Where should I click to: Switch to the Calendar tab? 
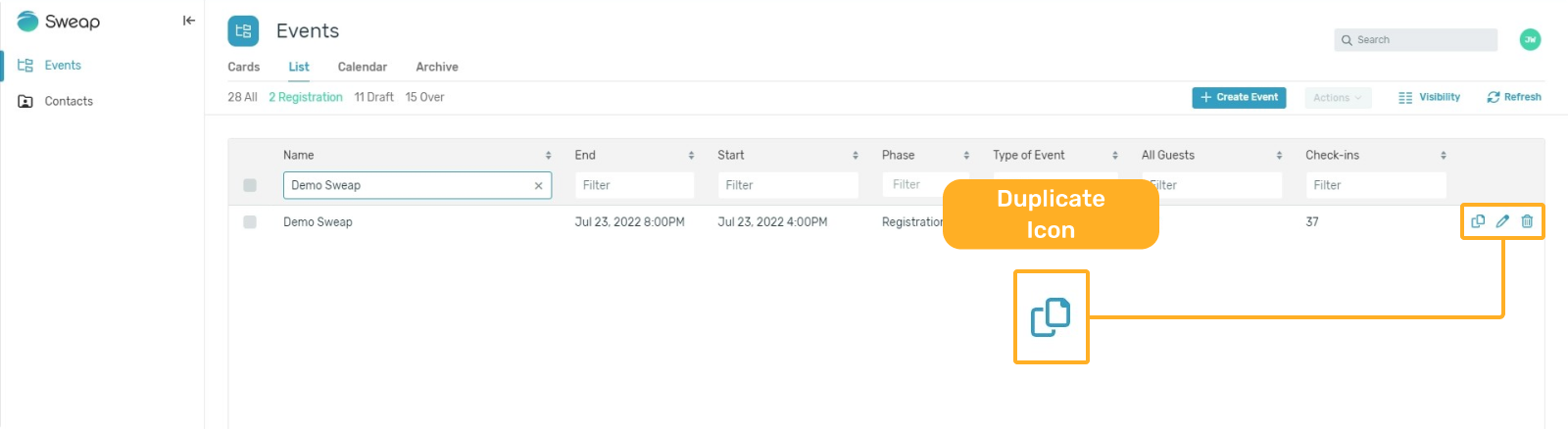pos(363,67)
